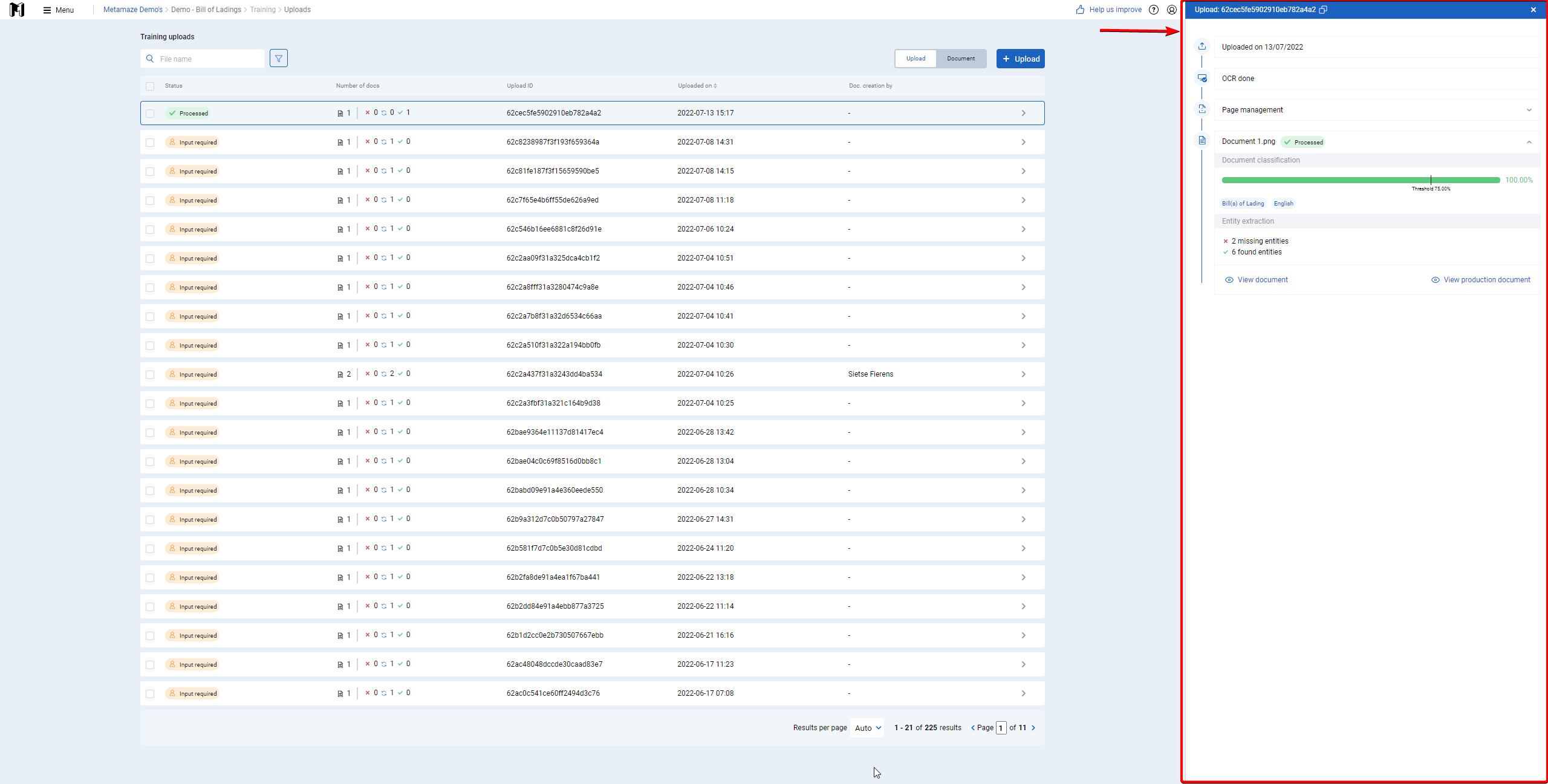Screen dimensions: 1548x784
Task: Open row chevron for upload 62b581f7d7c0b5e30d81cdbd
Action: [x=1024, y=548]
